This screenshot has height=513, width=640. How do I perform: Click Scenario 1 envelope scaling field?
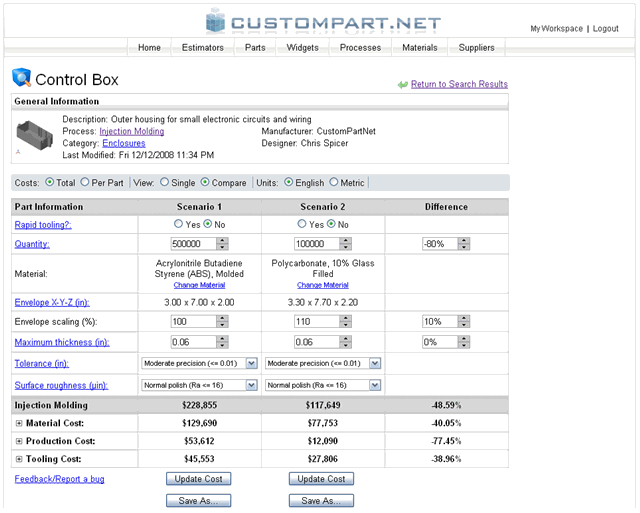coord(193,322)
